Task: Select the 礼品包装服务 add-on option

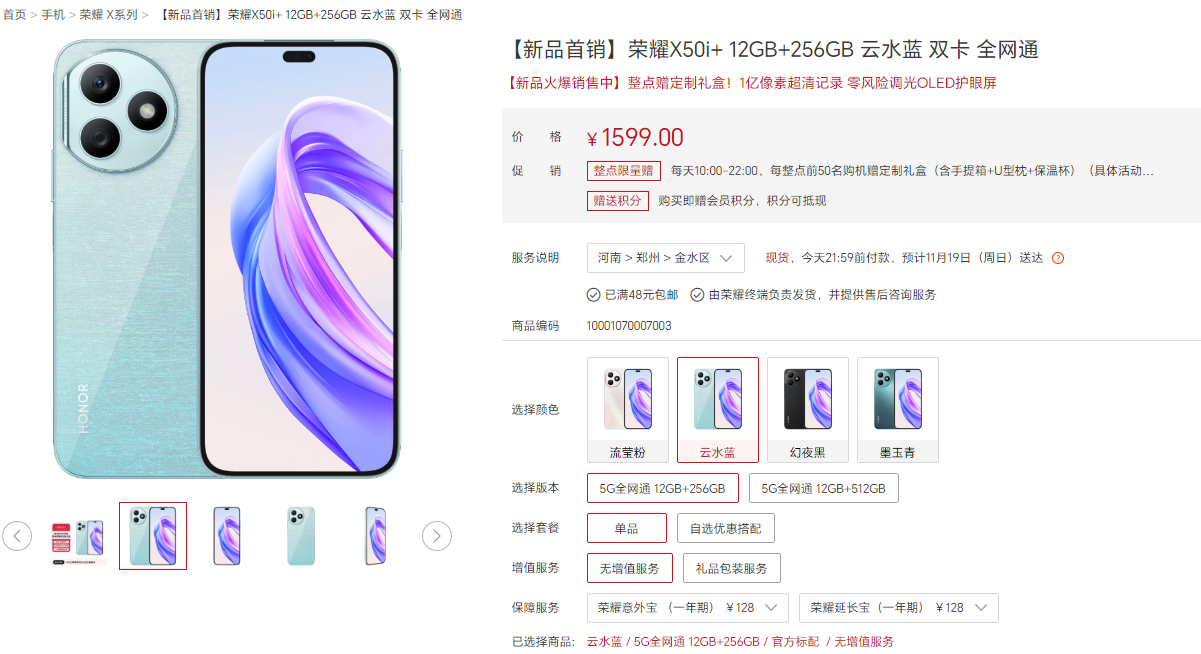Action: pos(732,568)
